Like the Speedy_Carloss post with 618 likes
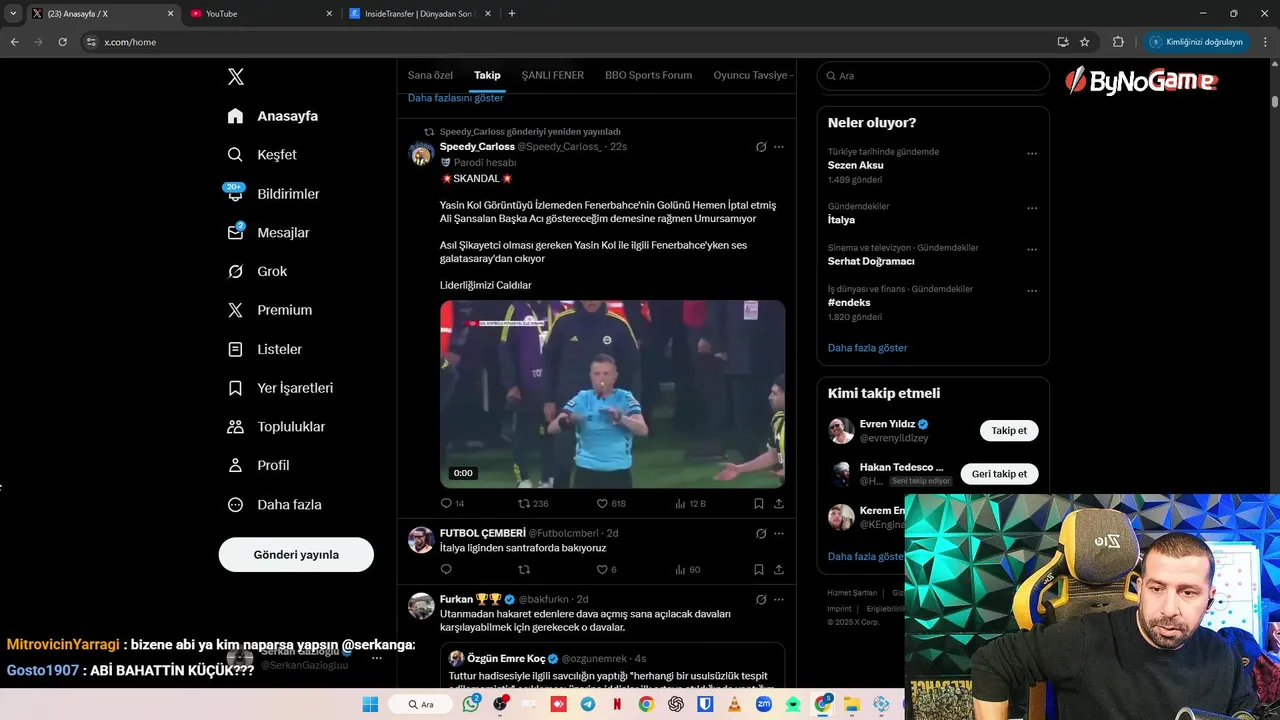 tap(603, 504)
